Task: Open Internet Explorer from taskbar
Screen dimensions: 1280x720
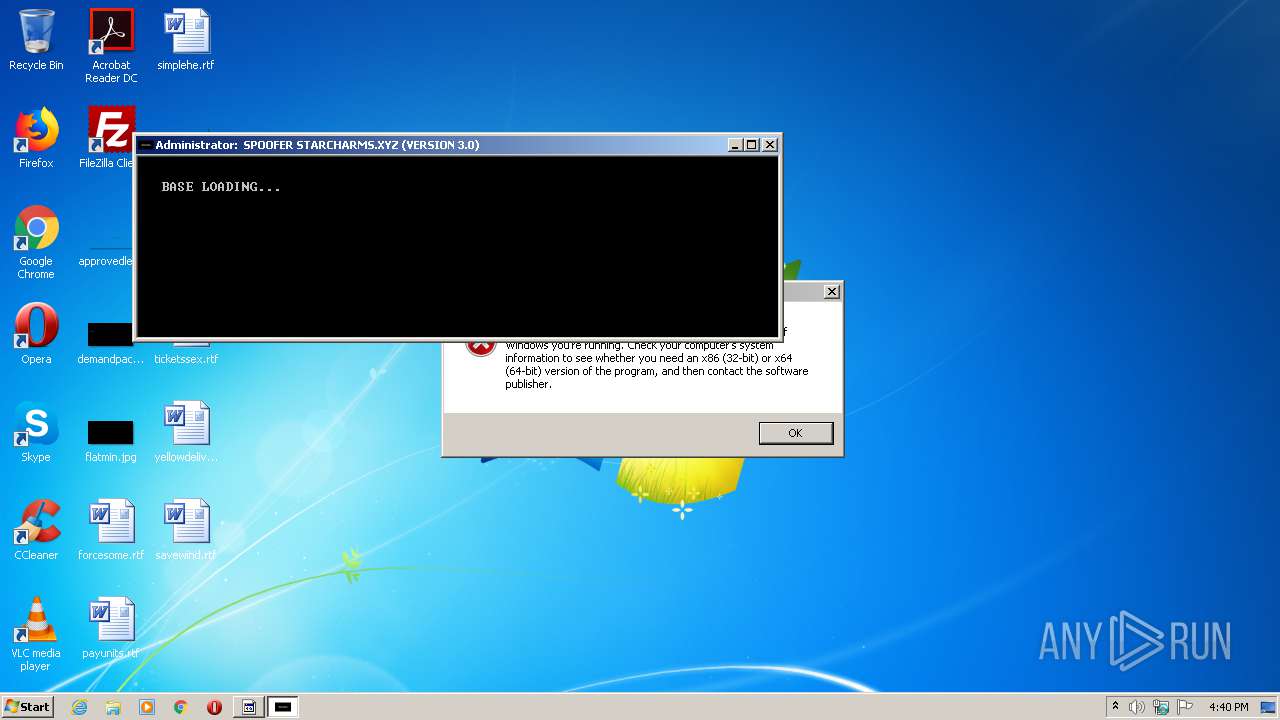Action: pyautogui.click(x=79, y=707)
